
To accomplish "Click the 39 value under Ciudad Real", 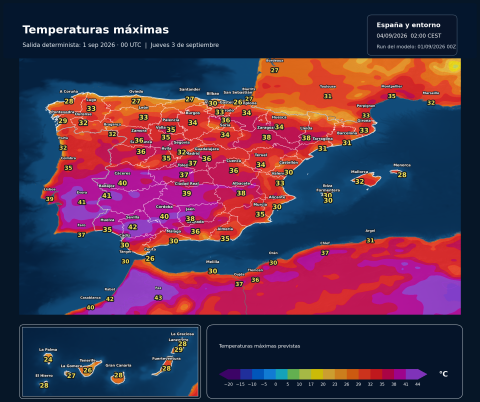I will click(x=187, y=194).
